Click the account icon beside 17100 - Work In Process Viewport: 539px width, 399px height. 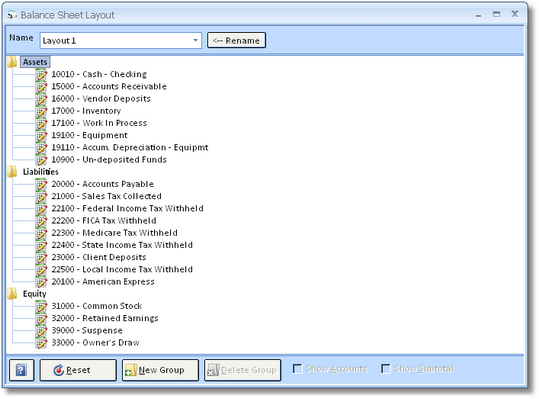[x=41, y=123]
